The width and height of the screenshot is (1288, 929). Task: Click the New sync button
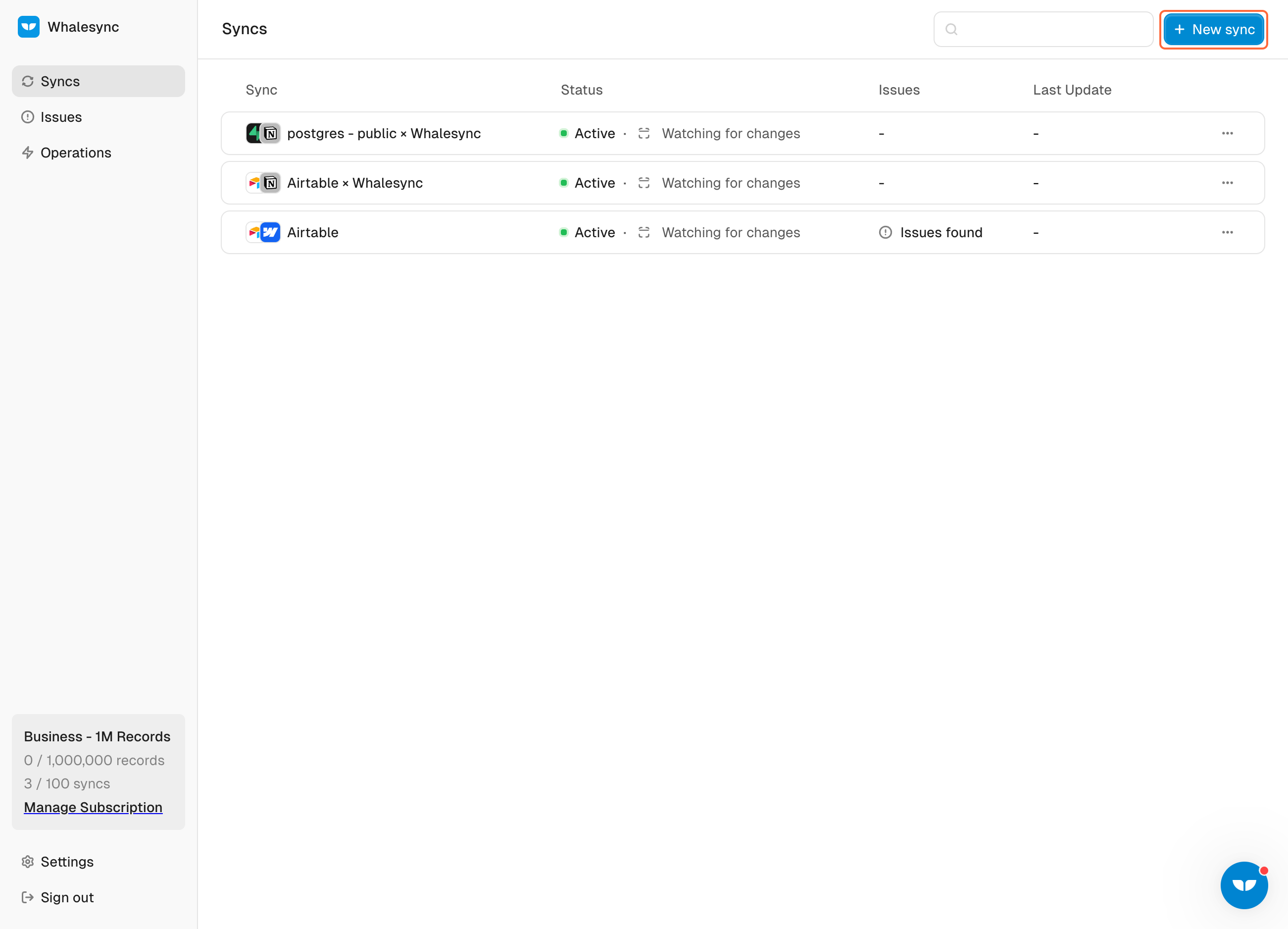coord(1213,30)
